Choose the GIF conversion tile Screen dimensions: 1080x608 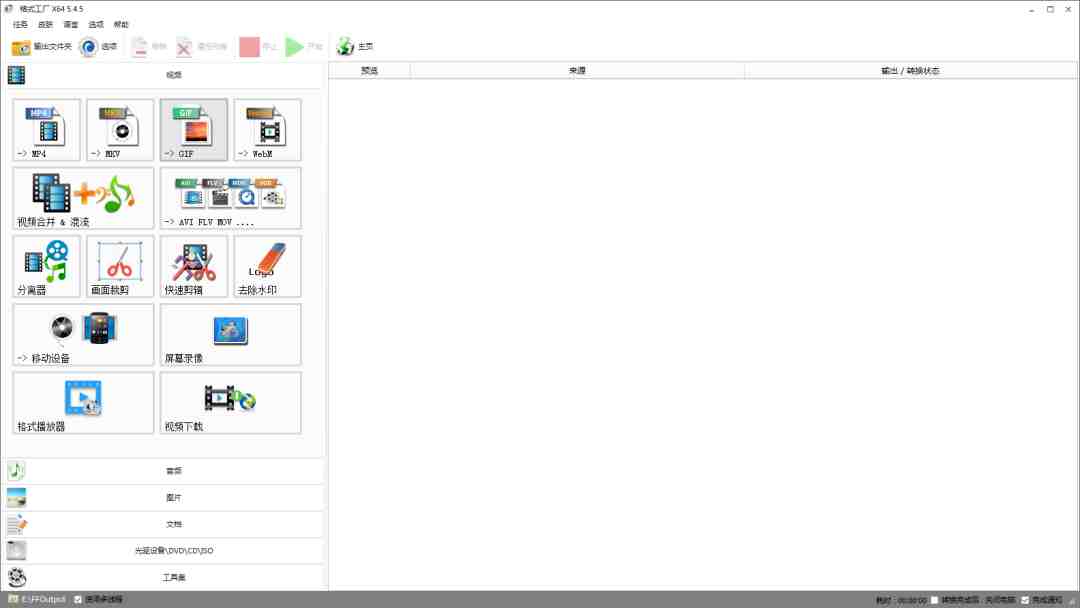pyautogui.click(x=194, y=129)
